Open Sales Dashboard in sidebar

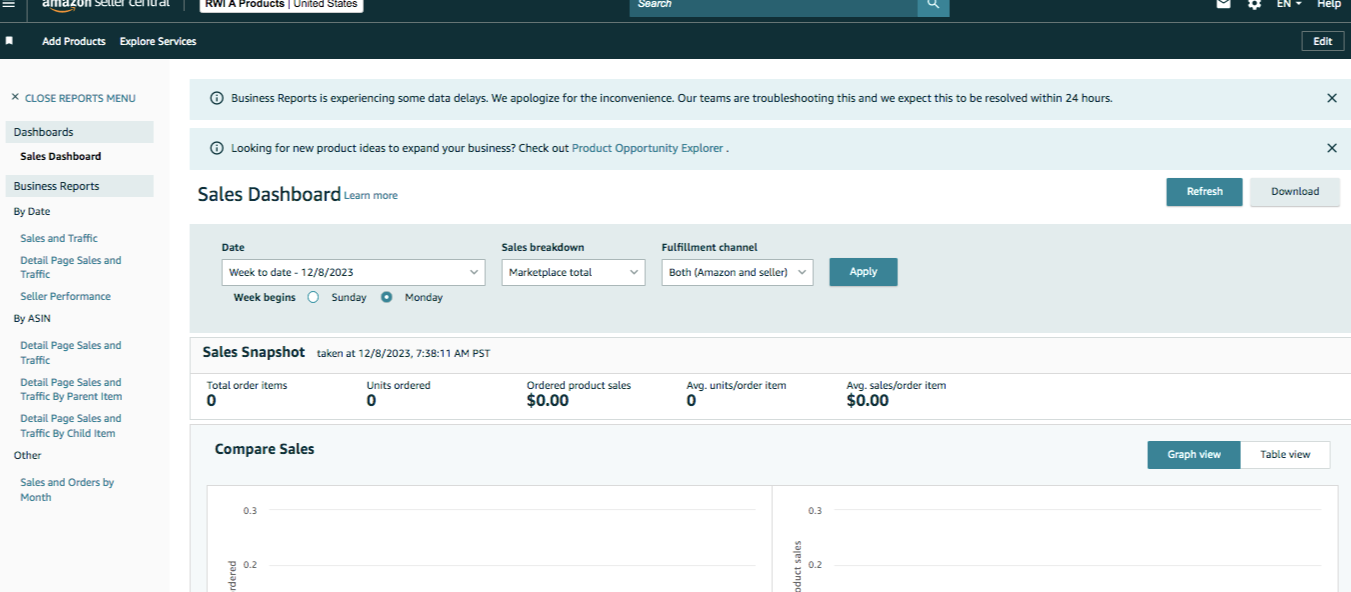tap(60, 156)
